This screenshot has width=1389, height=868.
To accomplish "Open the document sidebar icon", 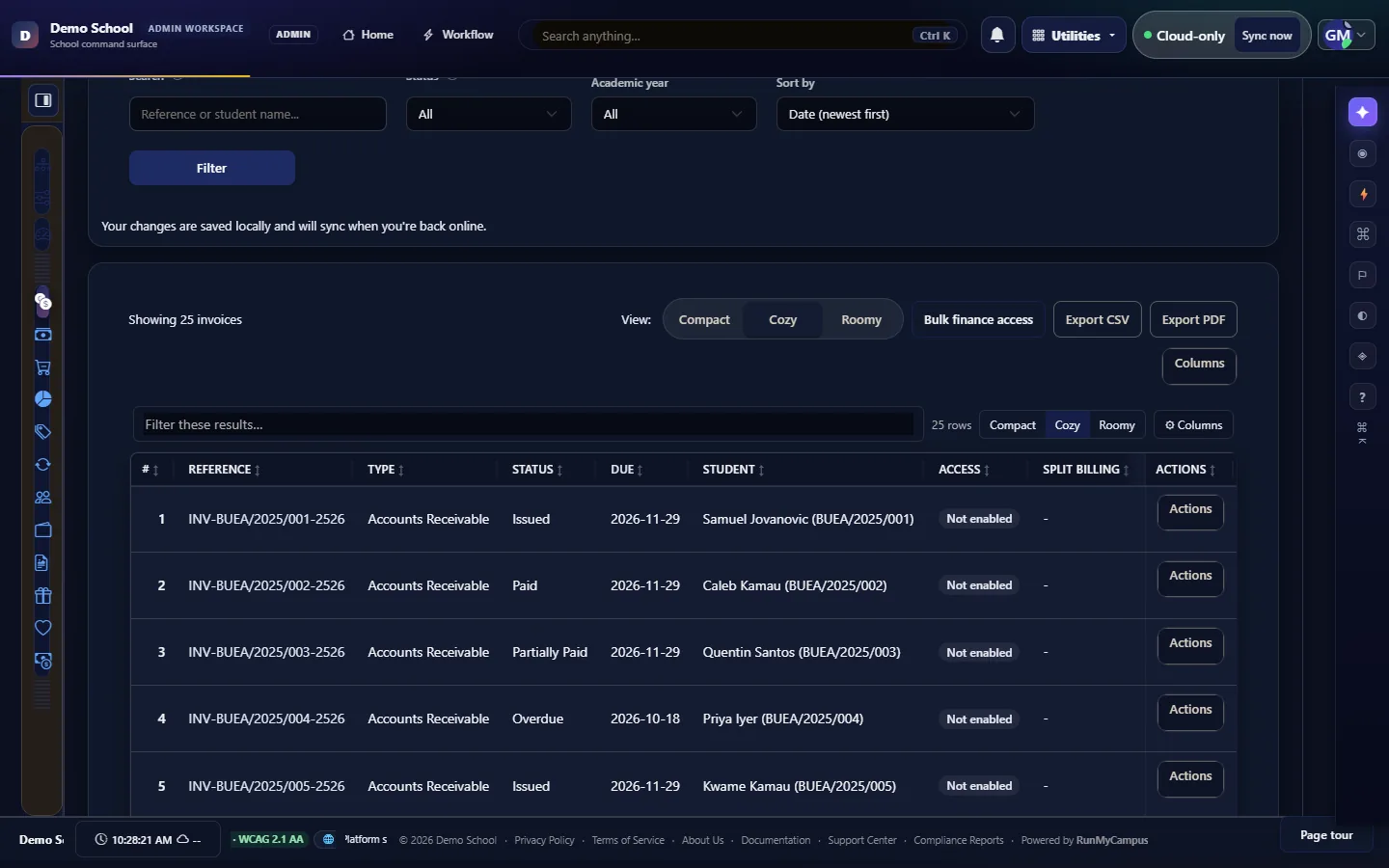I will click(x=42, y=563).
